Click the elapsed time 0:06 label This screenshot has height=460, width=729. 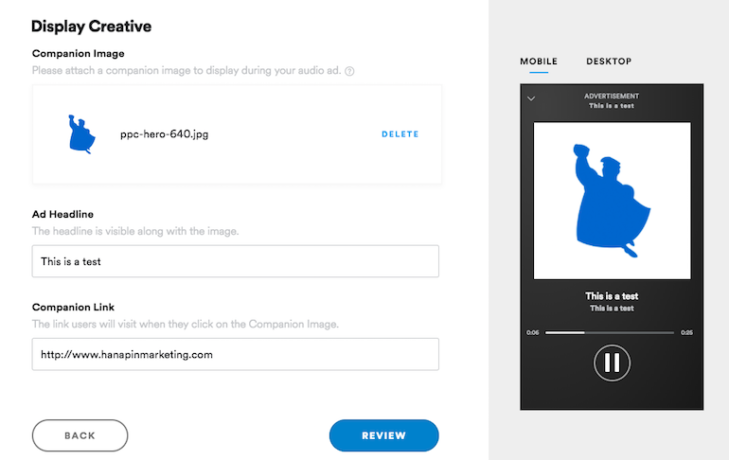(x=533, y=333)
